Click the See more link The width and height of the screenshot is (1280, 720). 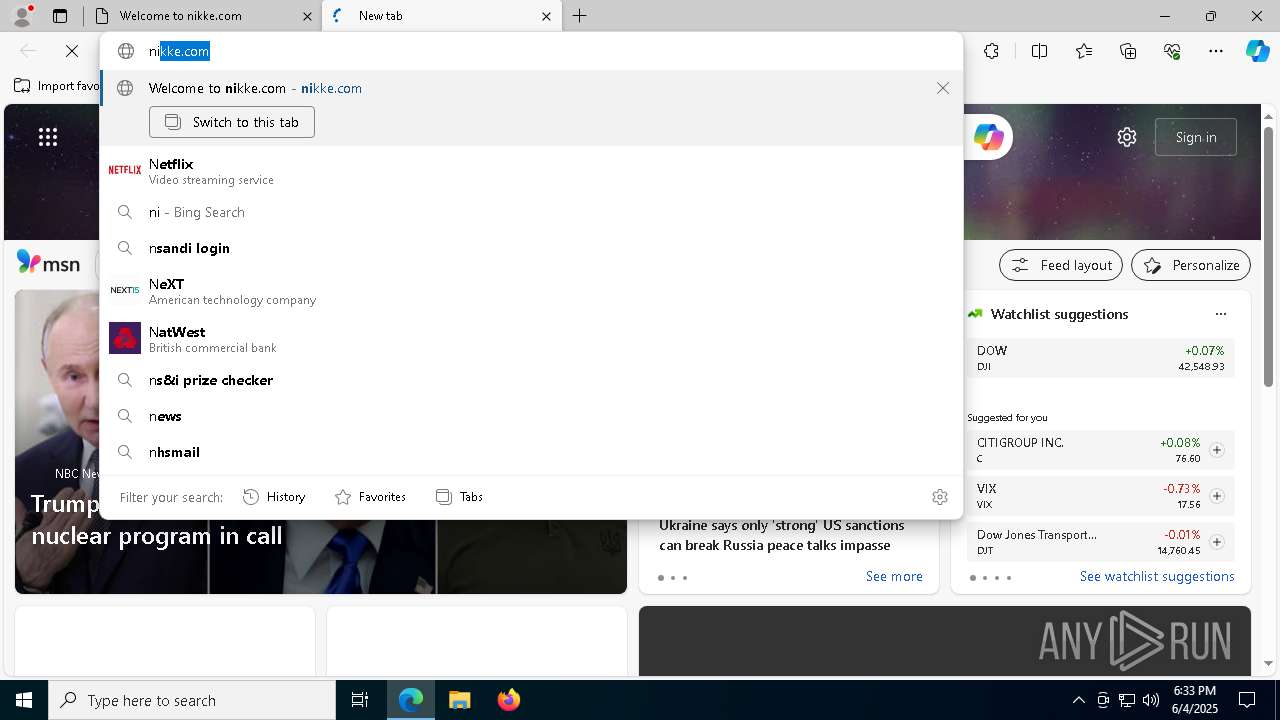[894, 576]
